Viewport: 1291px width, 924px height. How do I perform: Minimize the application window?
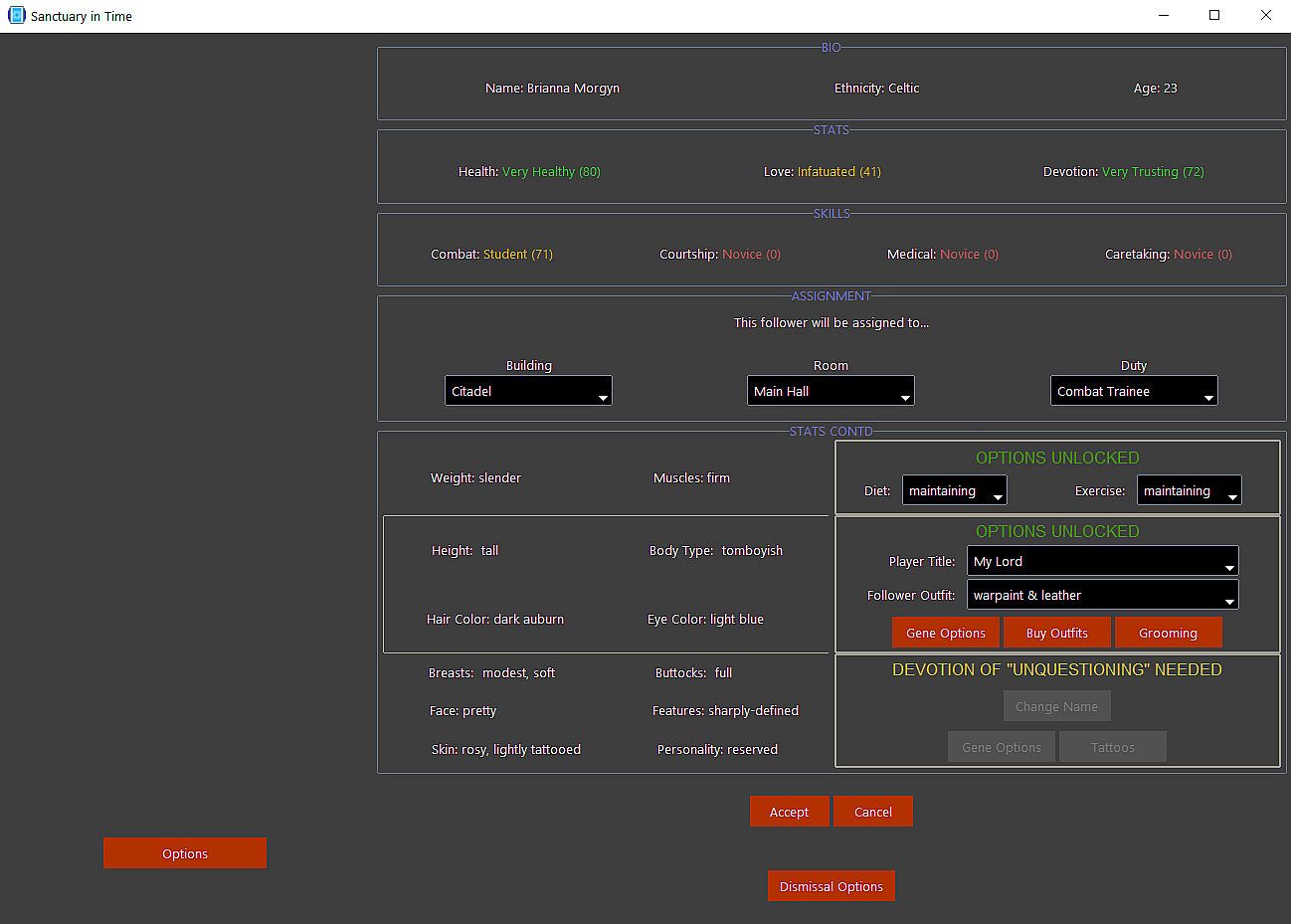[x=1163, y=16]
